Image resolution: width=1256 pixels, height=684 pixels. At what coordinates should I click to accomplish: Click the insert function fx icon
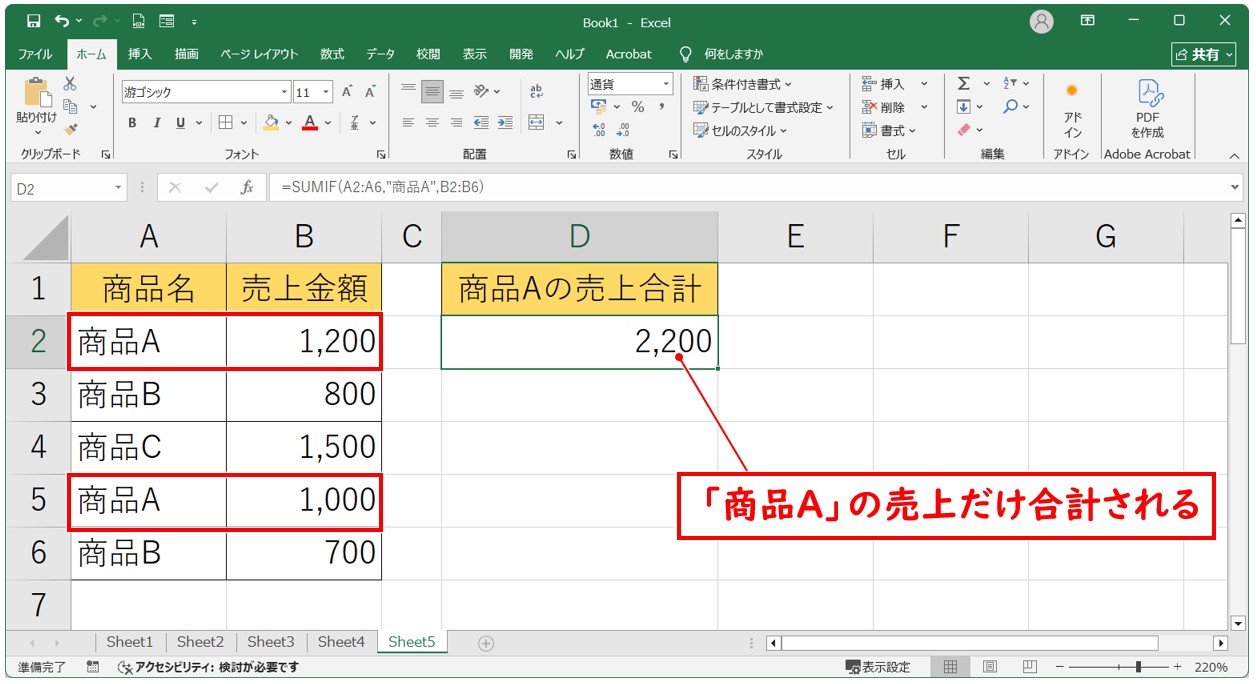pyautogui.click(x=246, y=188)
